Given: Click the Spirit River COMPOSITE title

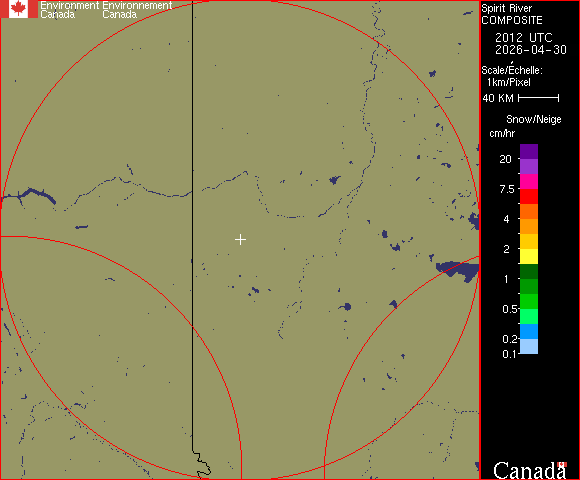Looking at the screenshot, I should point(512,14).
